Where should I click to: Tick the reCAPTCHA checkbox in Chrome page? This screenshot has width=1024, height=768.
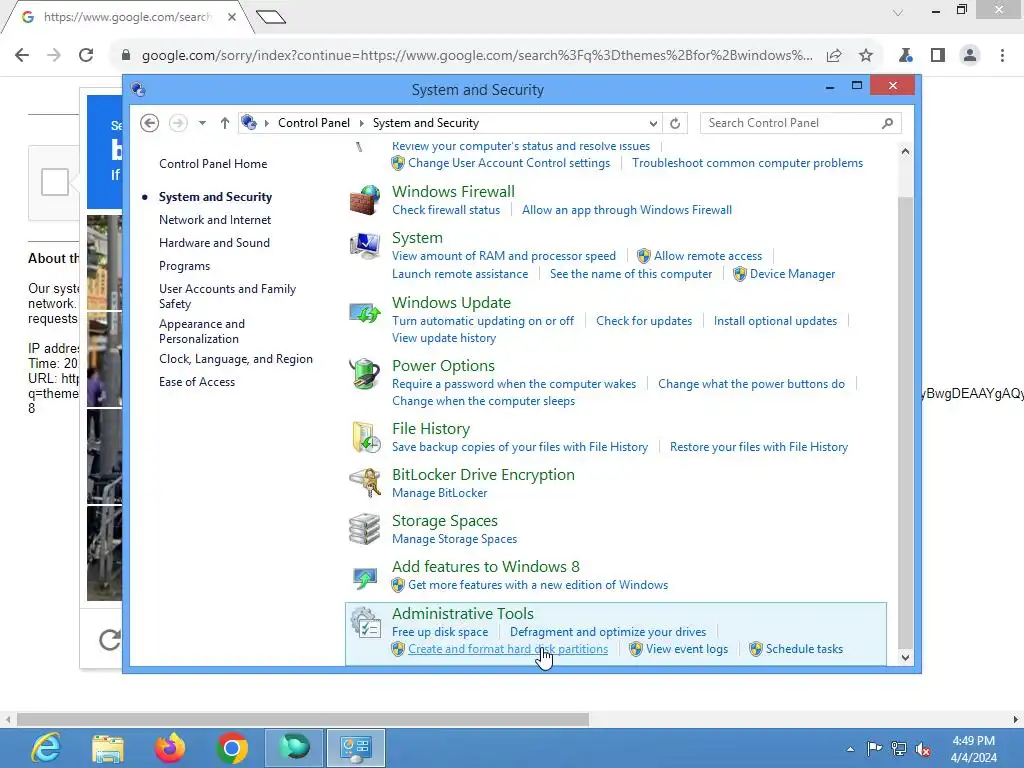(55, 182)
